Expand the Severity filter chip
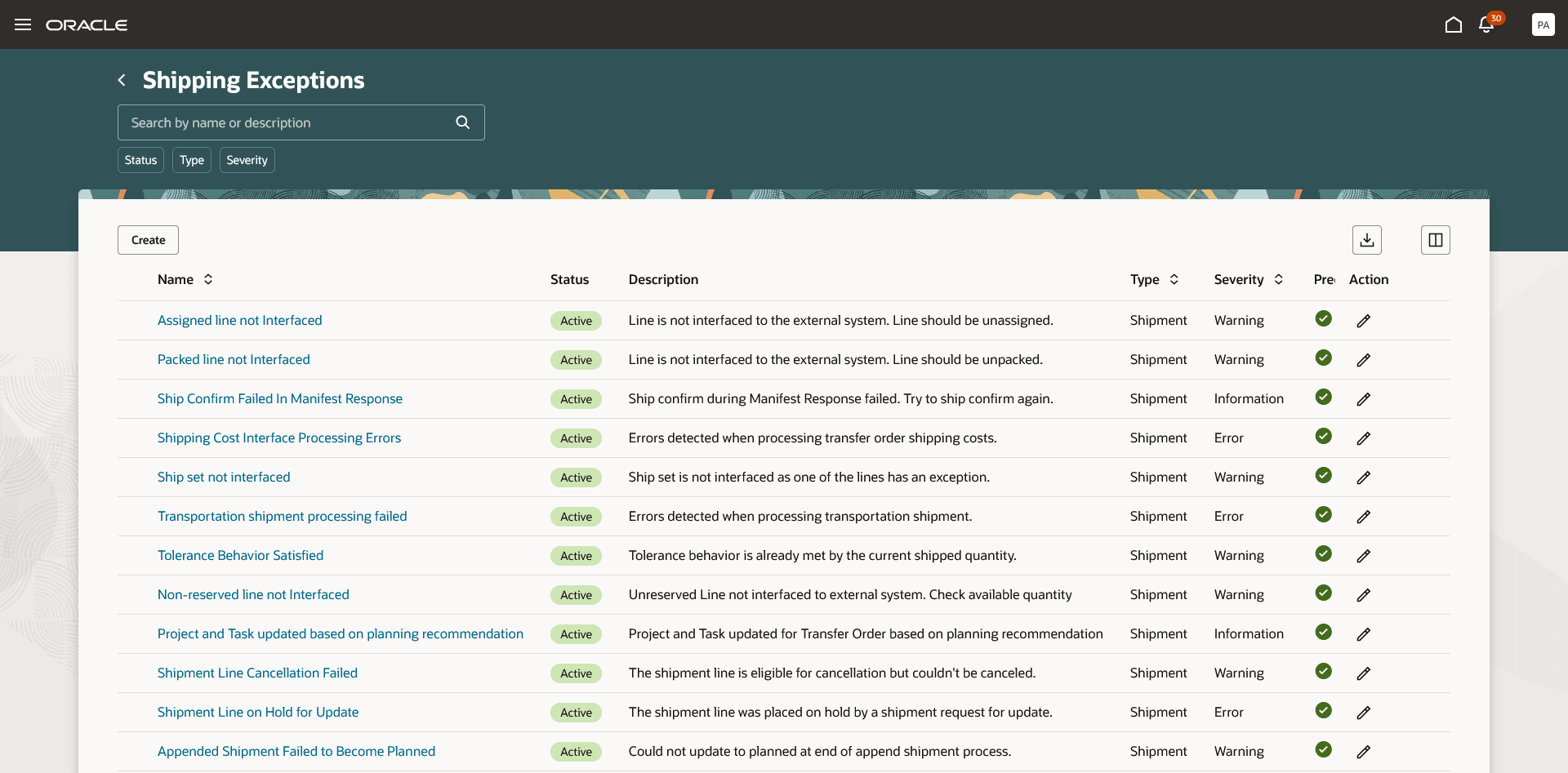 point(247,160)
